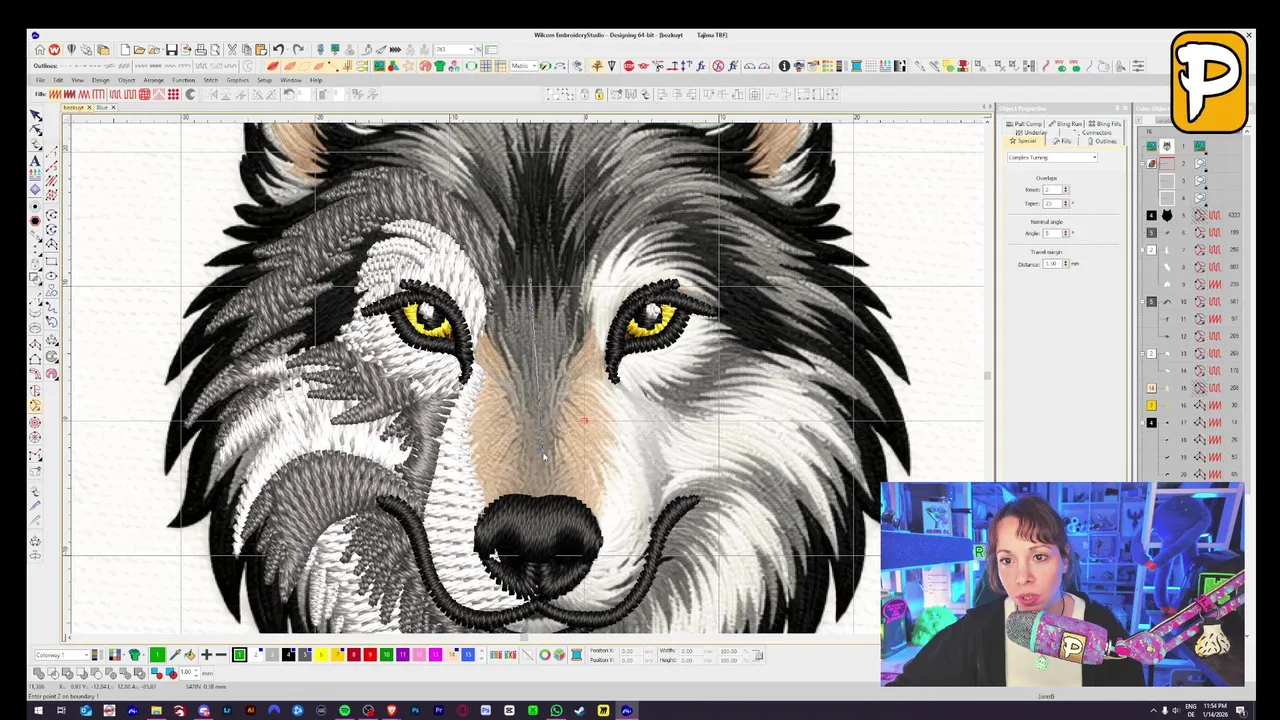This screenshot has width=1280, height=720.
Task: Open the File menu
Action: [x=40, y=80]
